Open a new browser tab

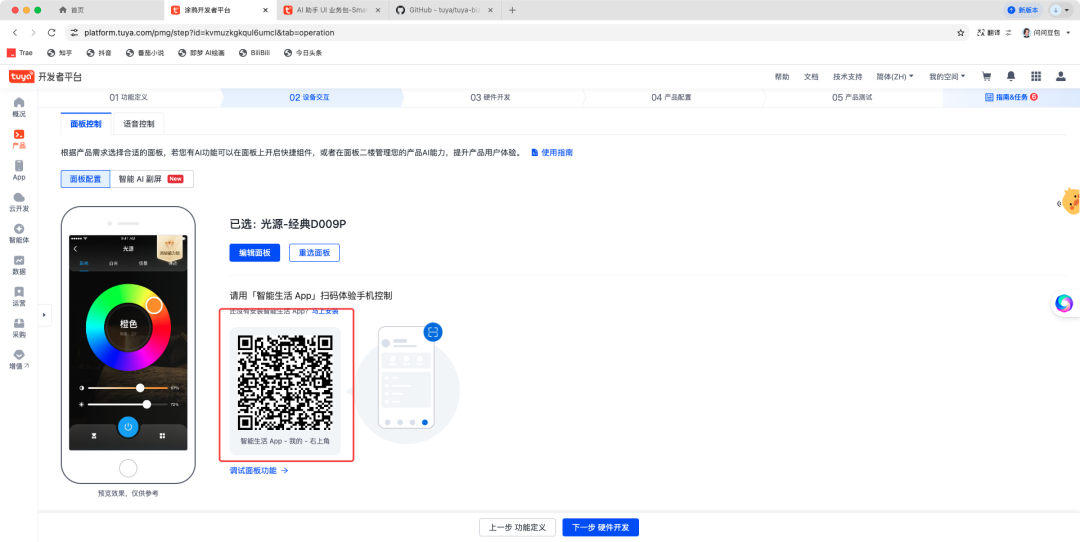tap(512, 10)
